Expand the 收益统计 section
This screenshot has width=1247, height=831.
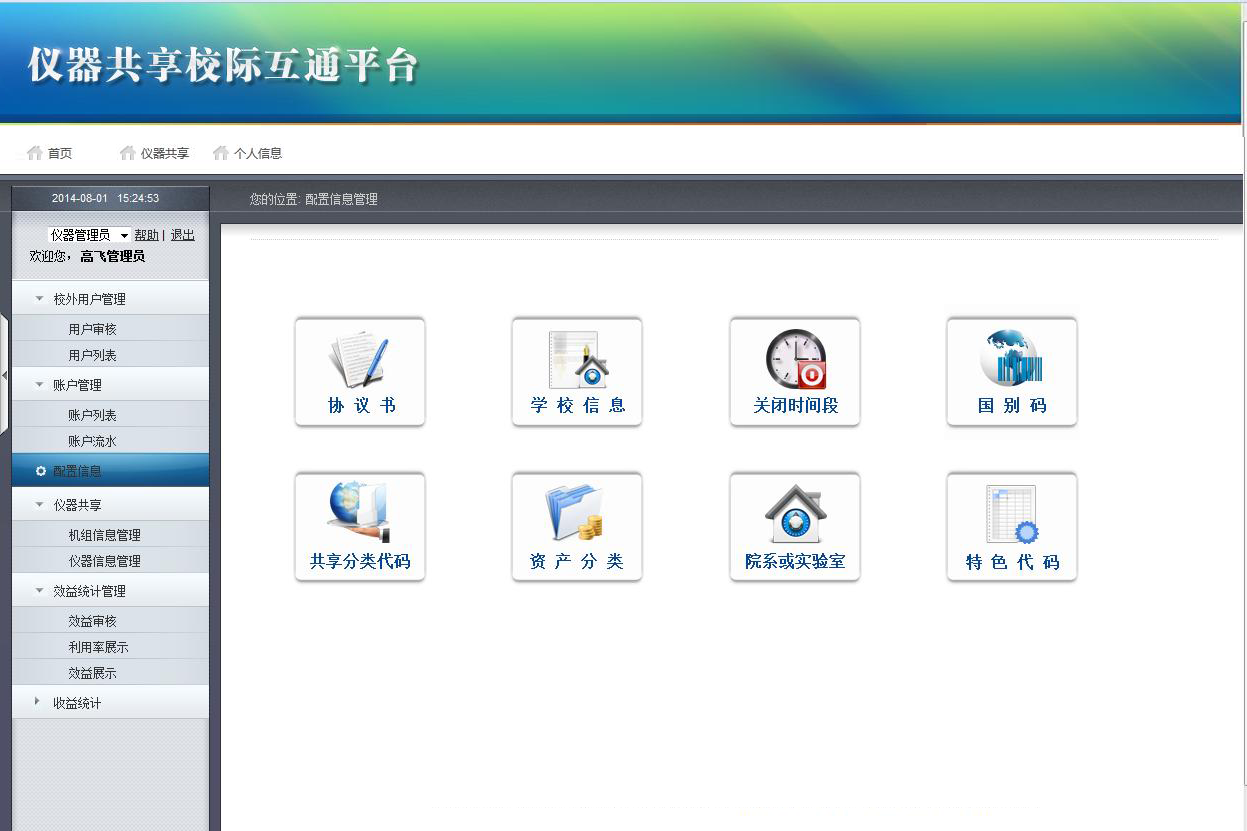tap(76, 703)
